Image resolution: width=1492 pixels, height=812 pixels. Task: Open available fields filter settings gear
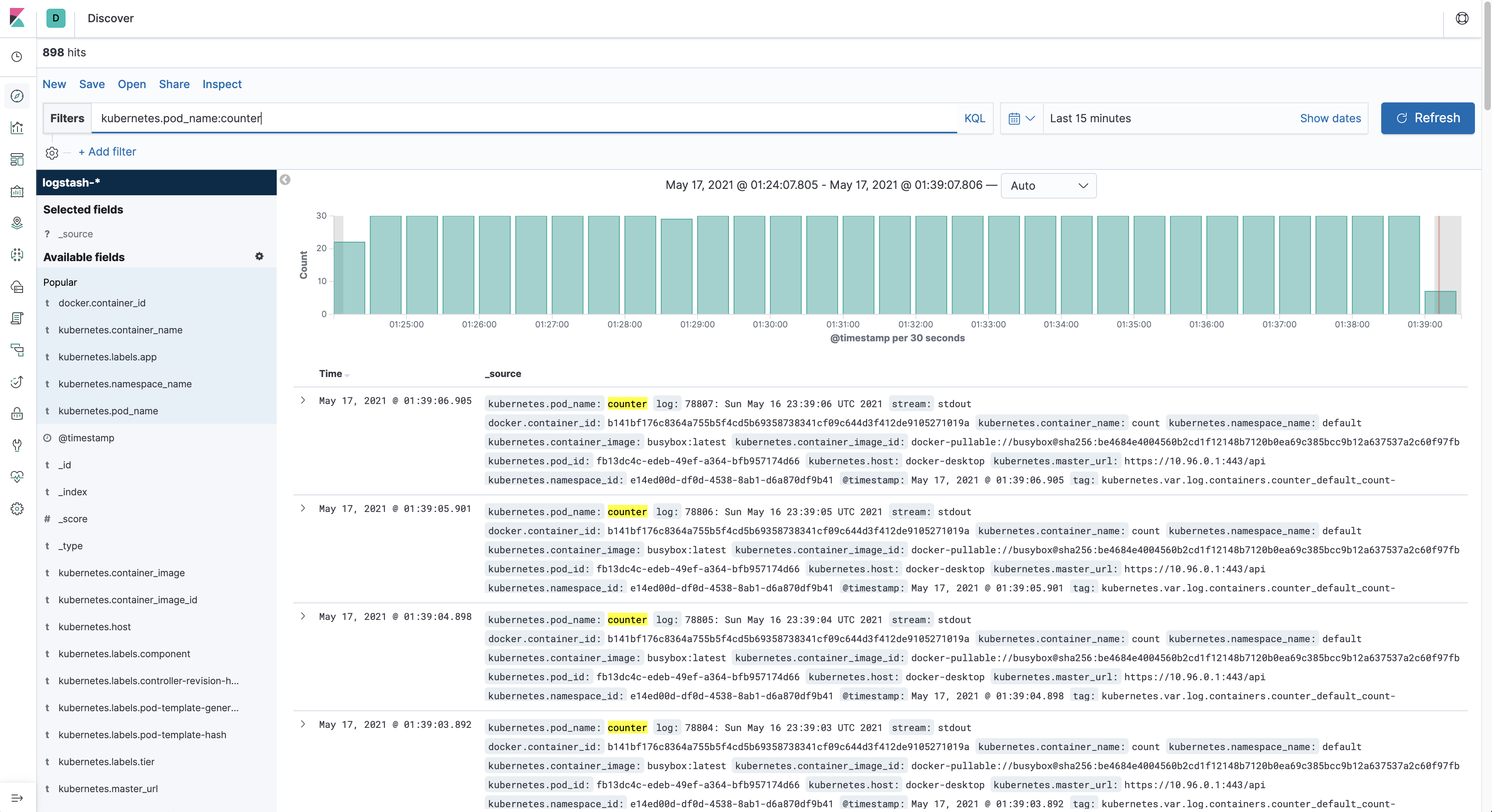pyautogui.click(x=259, y=256)
